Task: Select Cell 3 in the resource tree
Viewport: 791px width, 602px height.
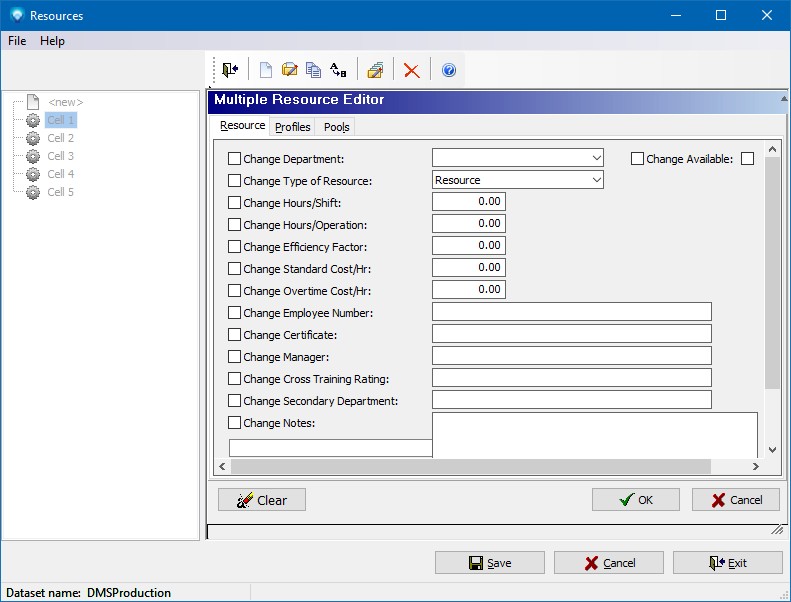Action: pyautogui.click(x=61, y=156)
